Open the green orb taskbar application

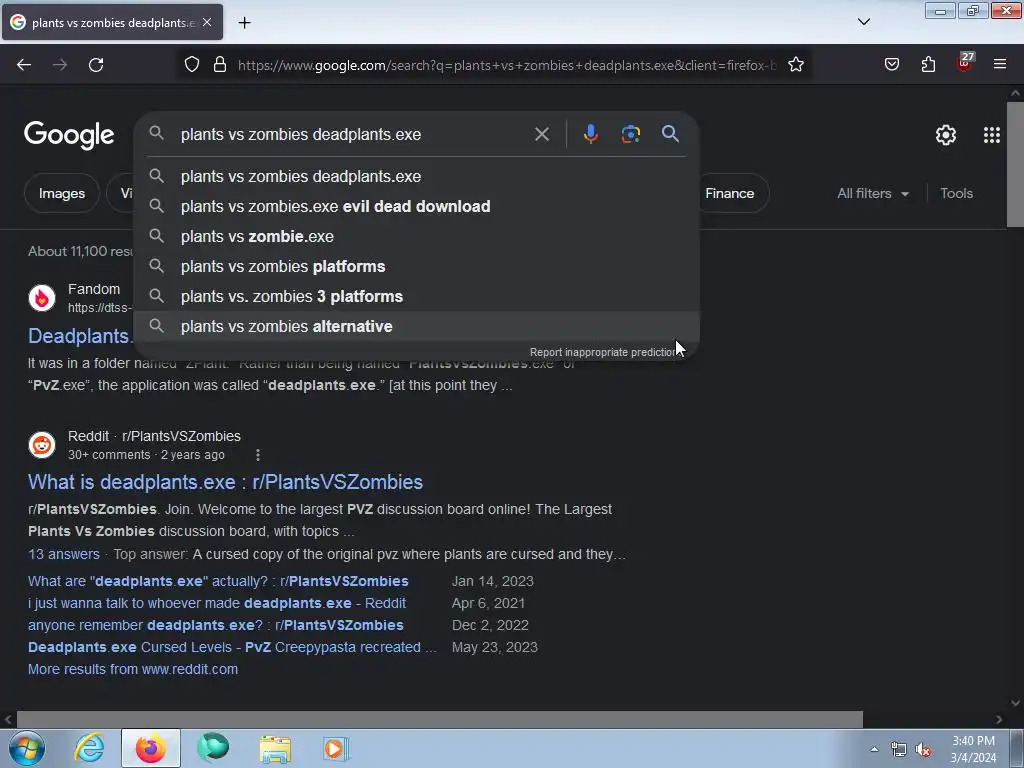click(x=213, y=748)
